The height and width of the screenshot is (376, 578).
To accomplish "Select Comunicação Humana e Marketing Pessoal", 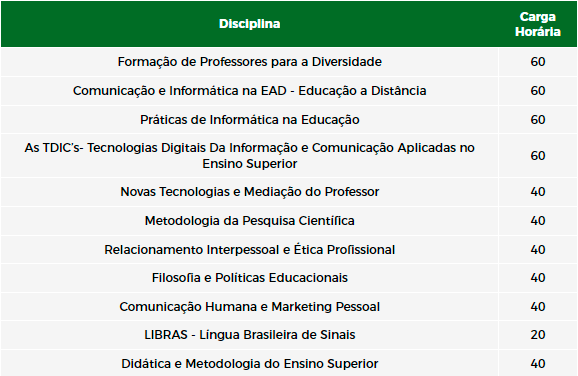I will [x=250, y=307].
